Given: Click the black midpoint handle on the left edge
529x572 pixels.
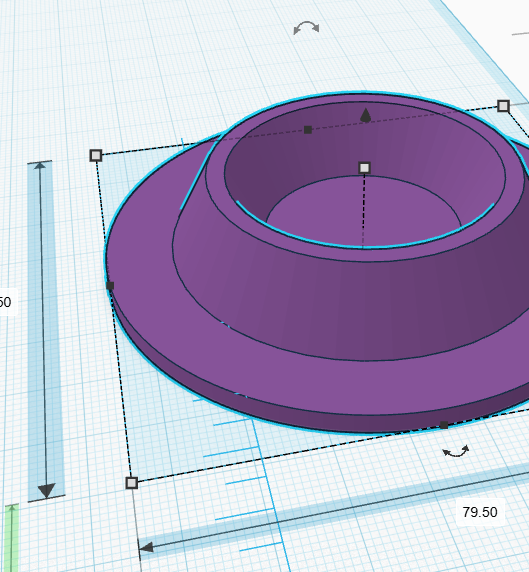Looking at the screenshot, I should pos(110,286).
